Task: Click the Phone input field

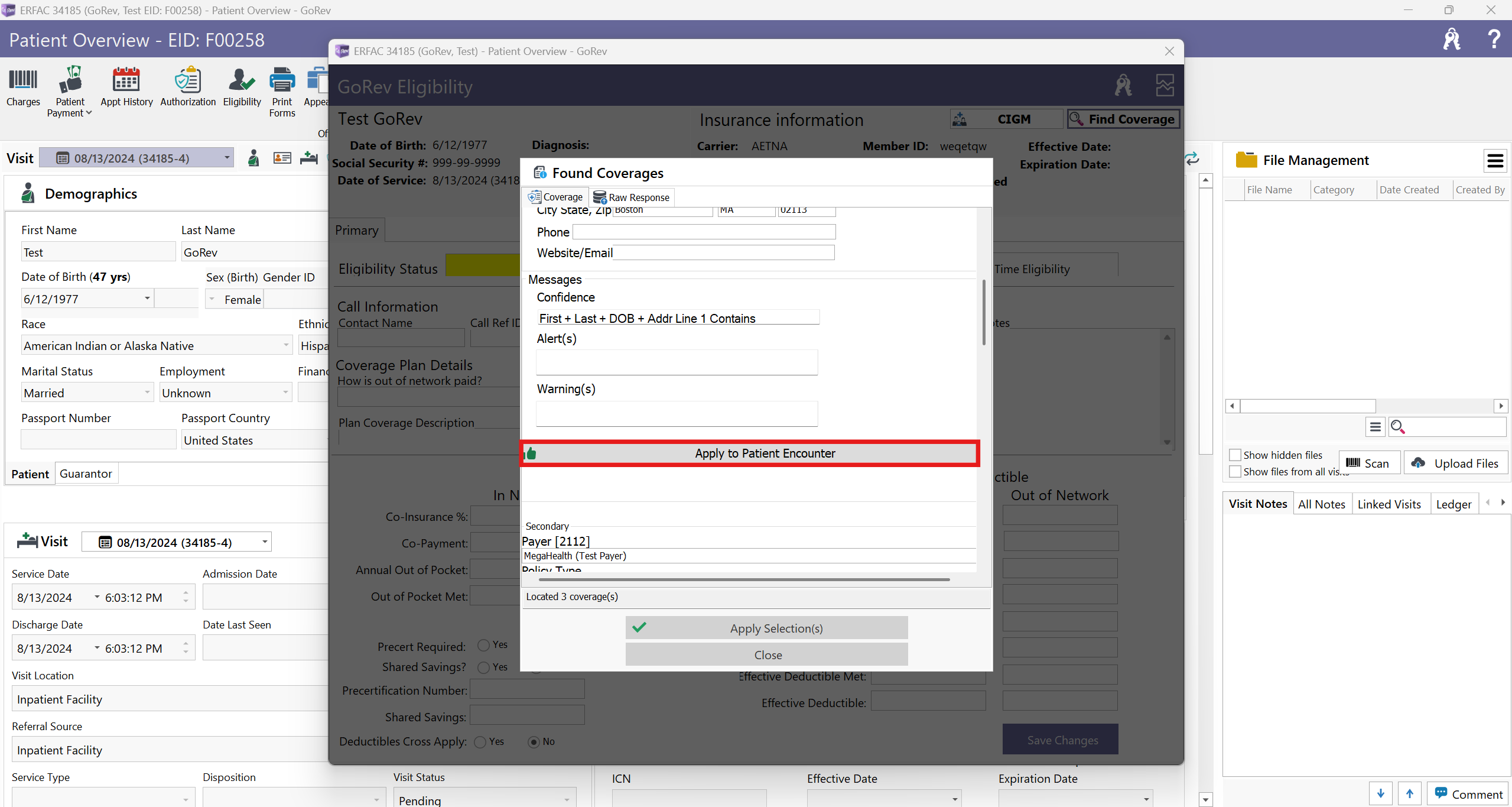Action: 704,232
